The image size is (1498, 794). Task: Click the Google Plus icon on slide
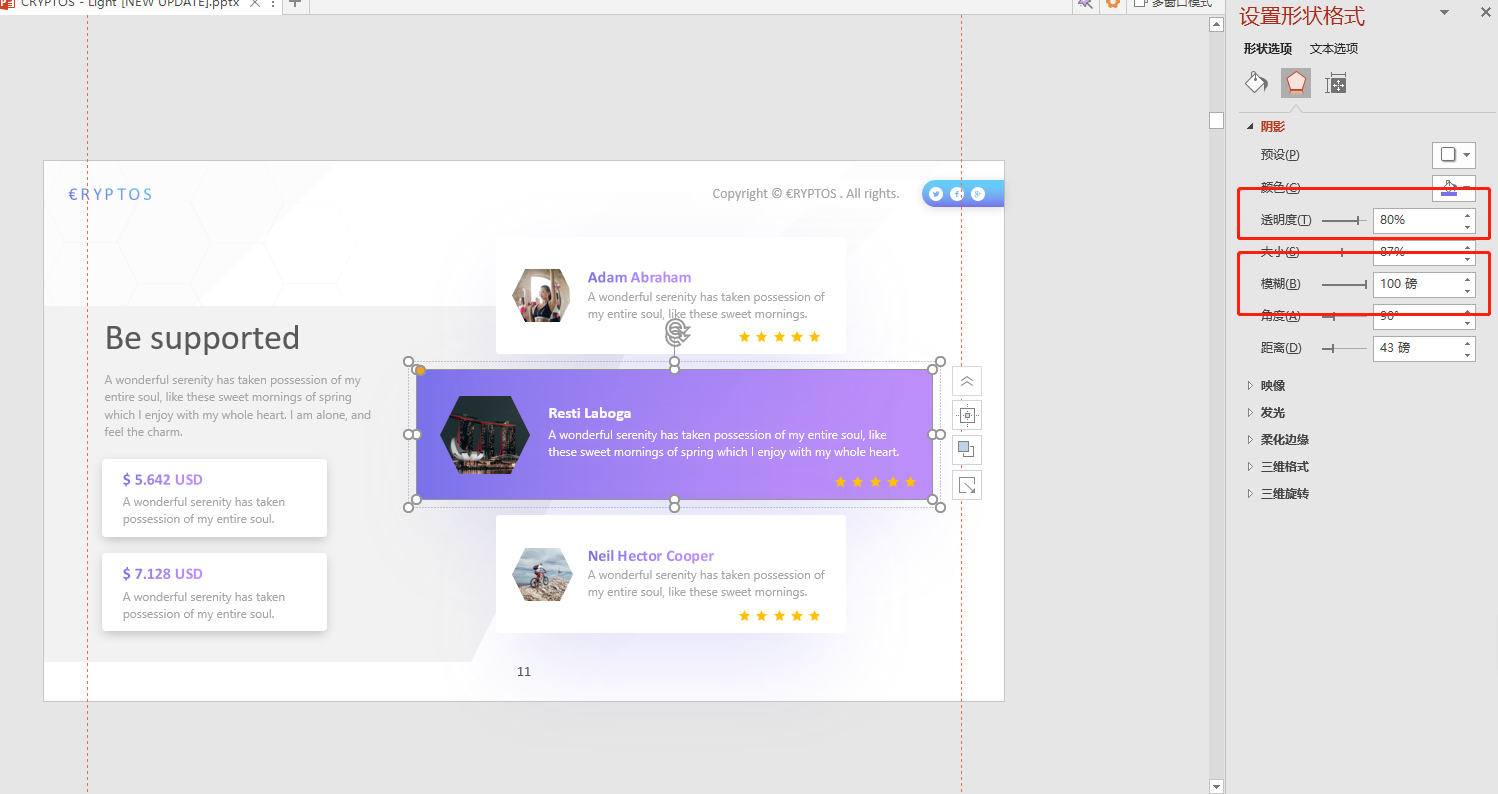pos(978,194)
